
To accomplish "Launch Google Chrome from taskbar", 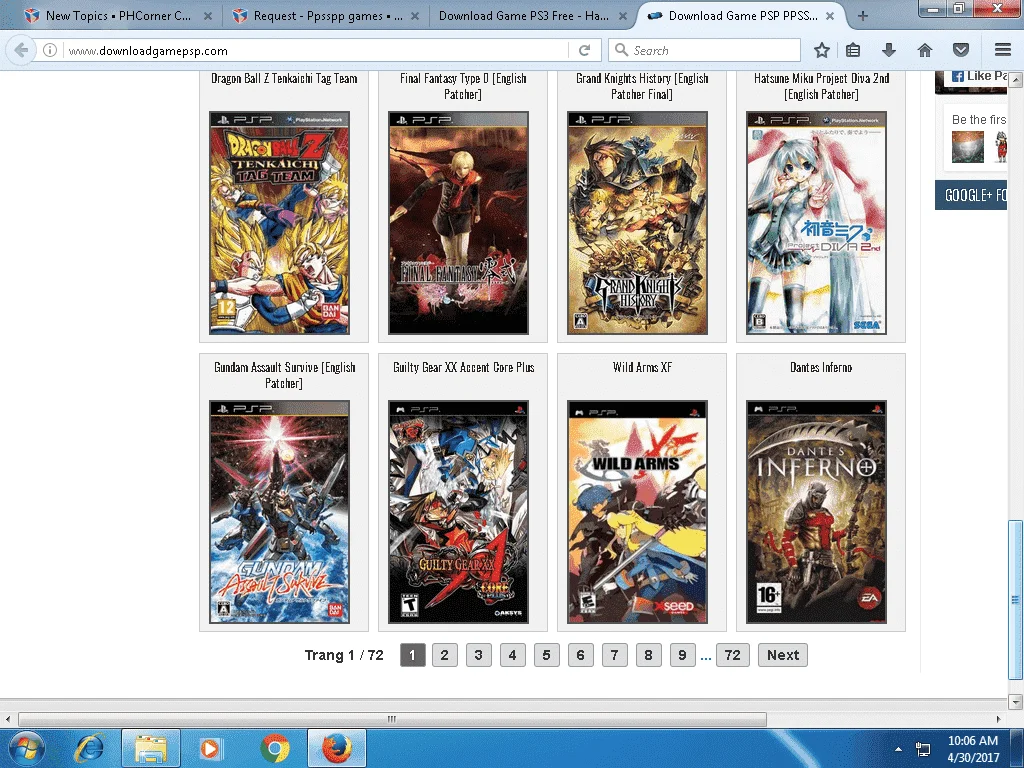I will [x=275, y=748].
